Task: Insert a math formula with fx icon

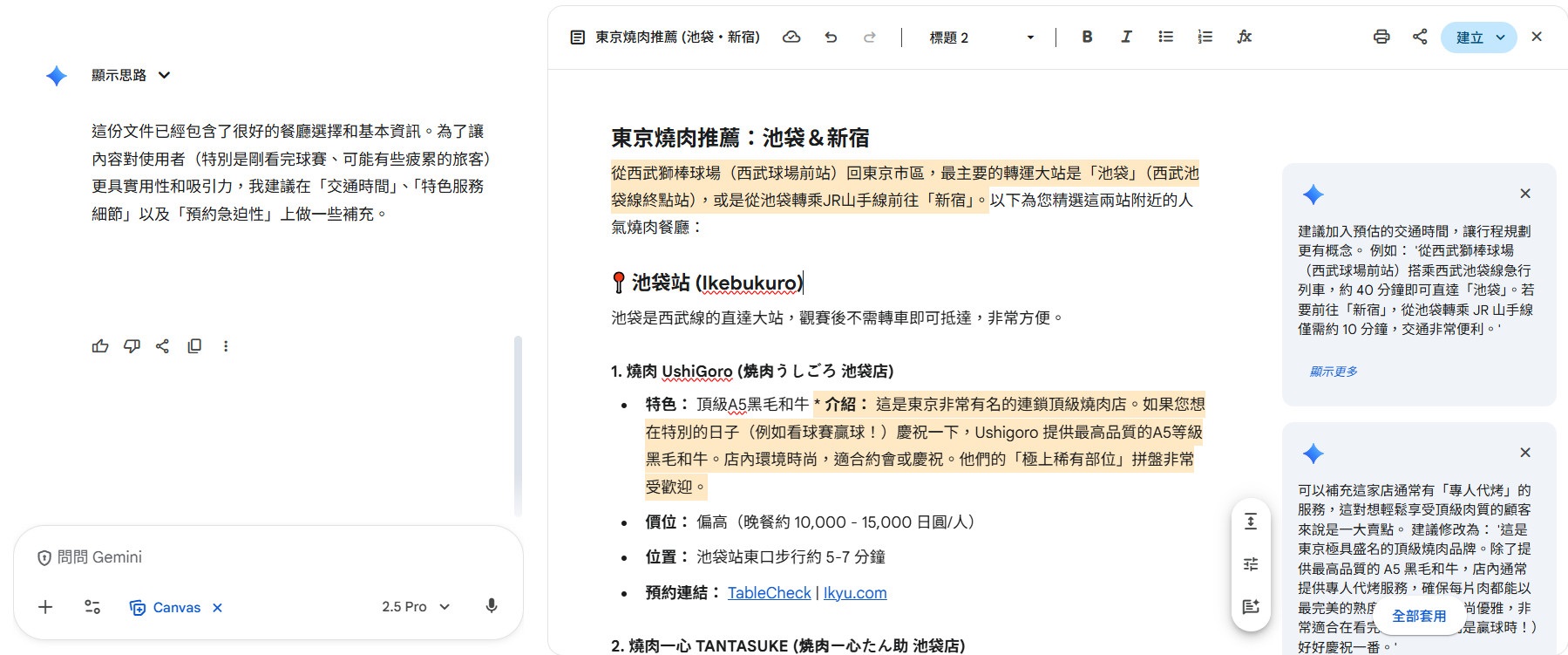Action: (x=1244, y=37)
